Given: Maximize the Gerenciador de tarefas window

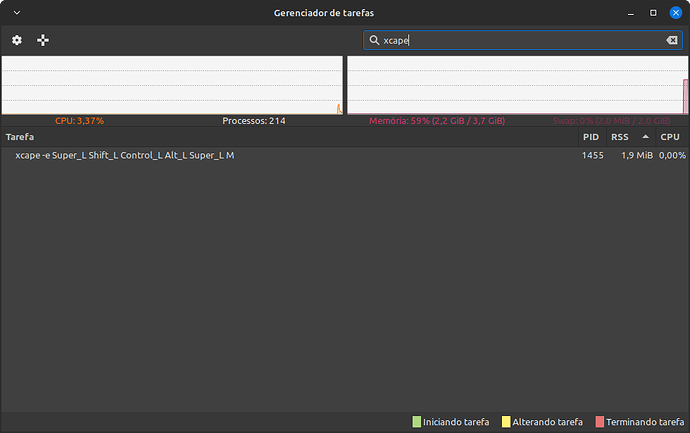Looking at the screenshot, I should [x=653, y=12].
